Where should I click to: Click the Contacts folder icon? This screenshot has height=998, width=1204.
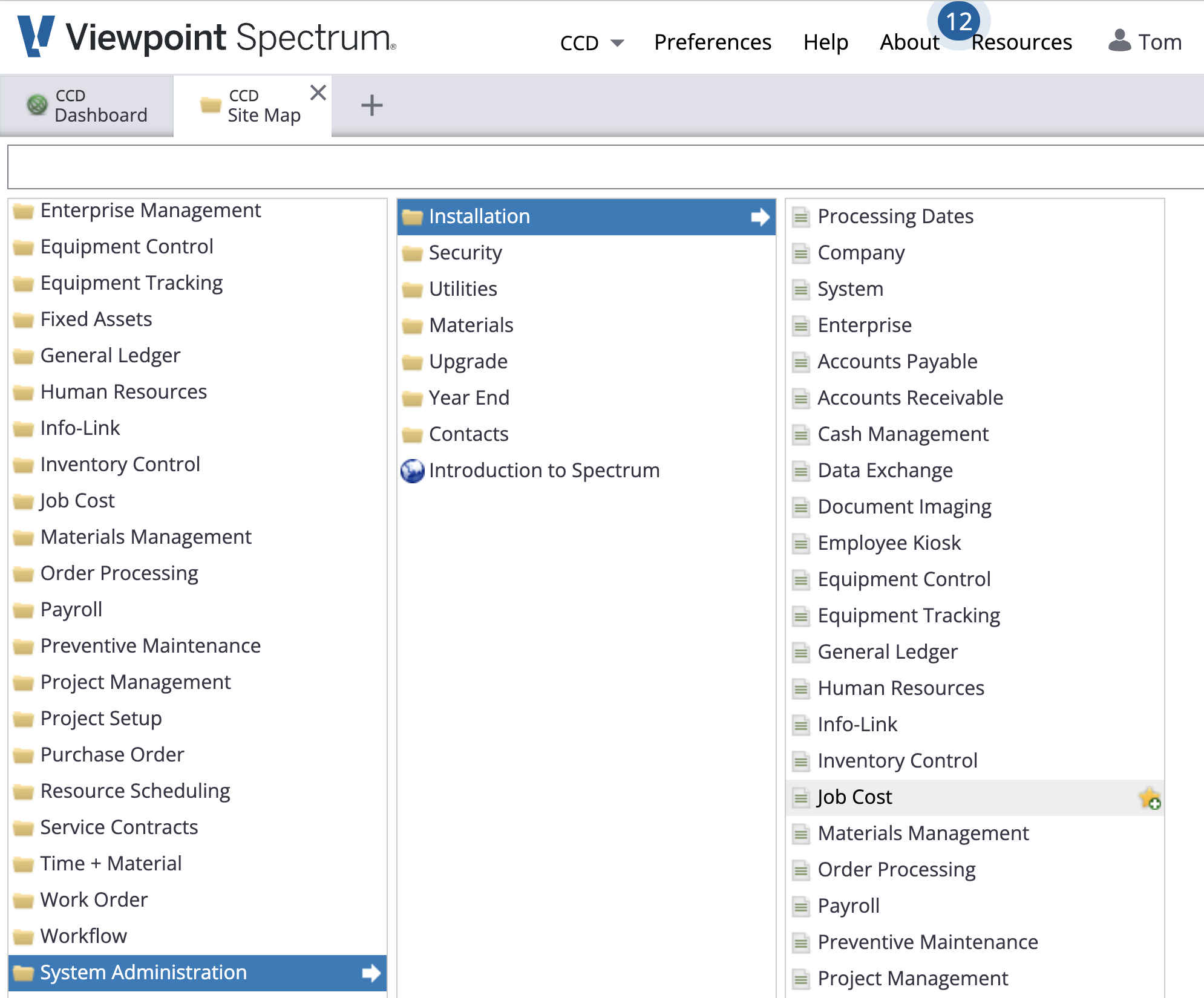412,435
